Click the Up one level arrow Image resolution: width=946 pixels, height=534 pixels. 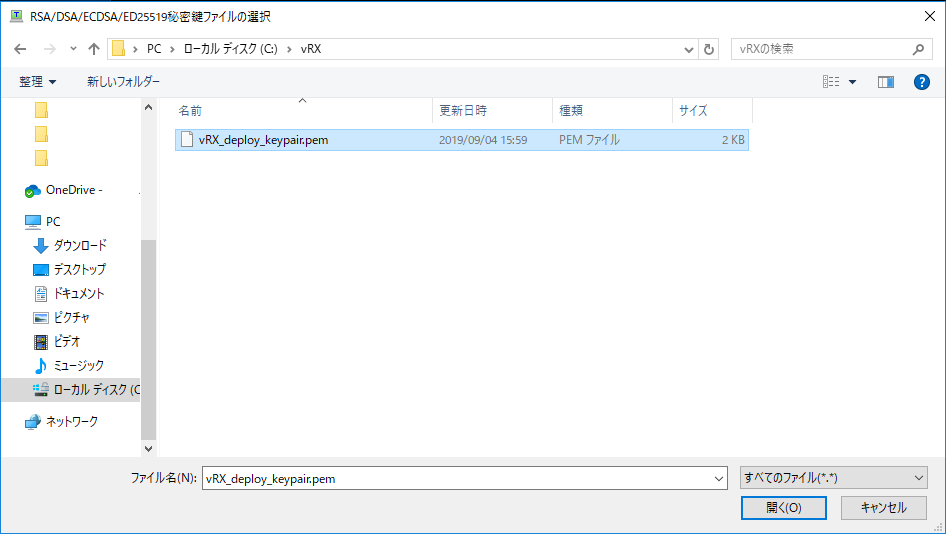point(94,49)
